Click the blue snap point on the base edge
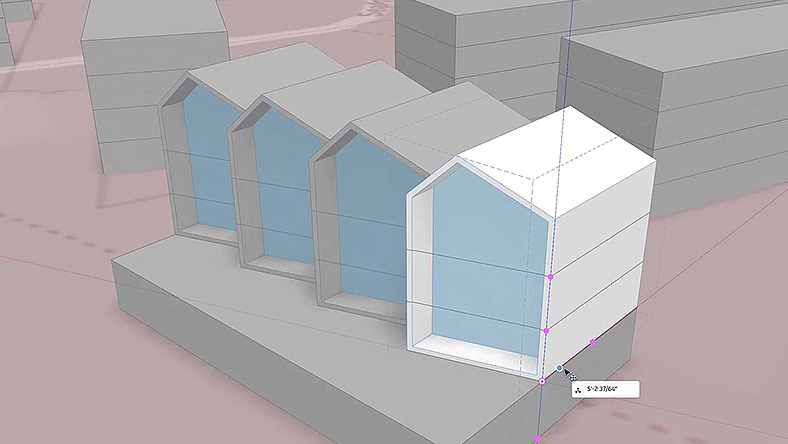 559,369
